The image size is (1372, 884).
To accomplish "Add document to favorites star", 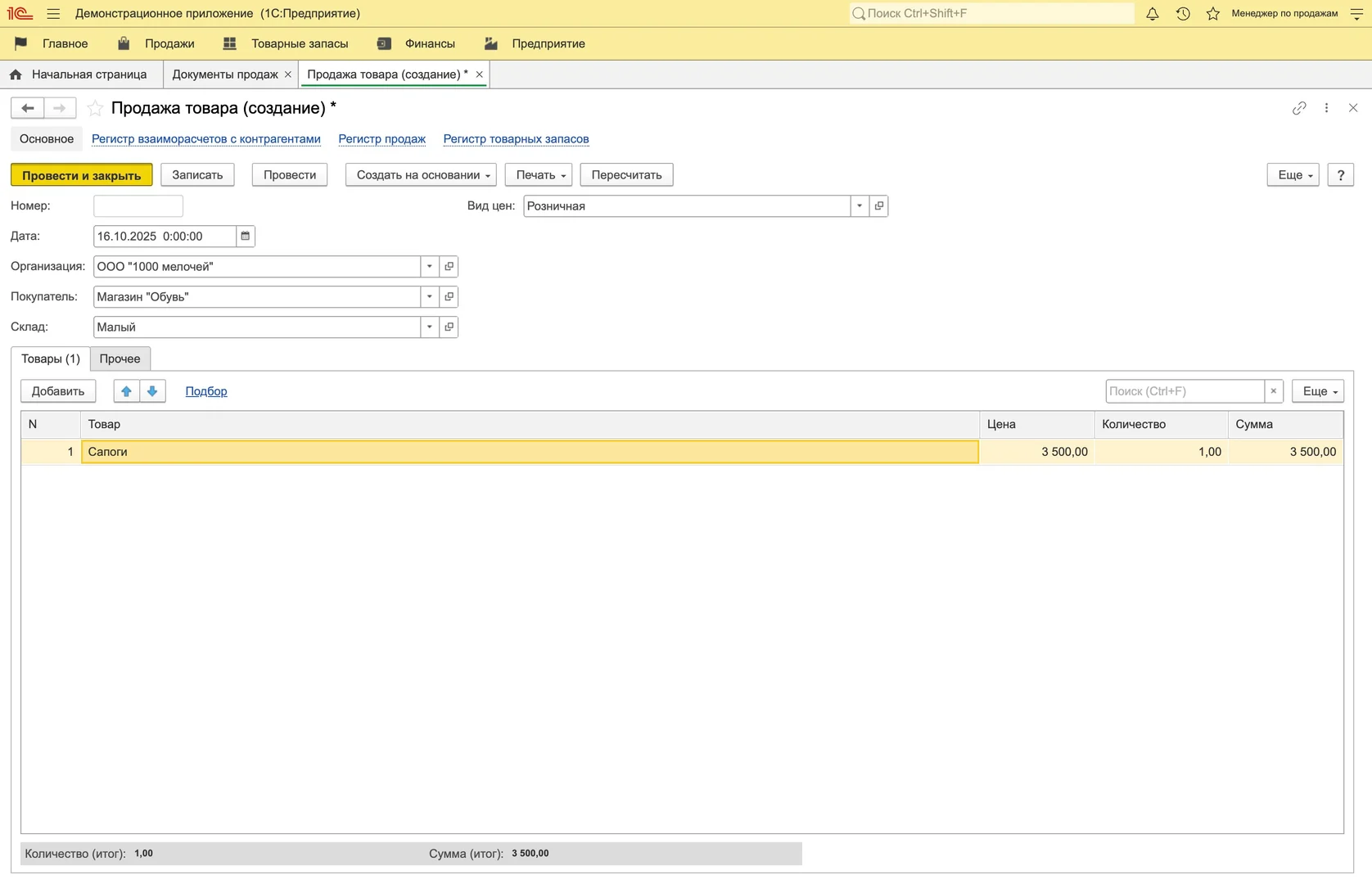I will [x=95, y=108].
